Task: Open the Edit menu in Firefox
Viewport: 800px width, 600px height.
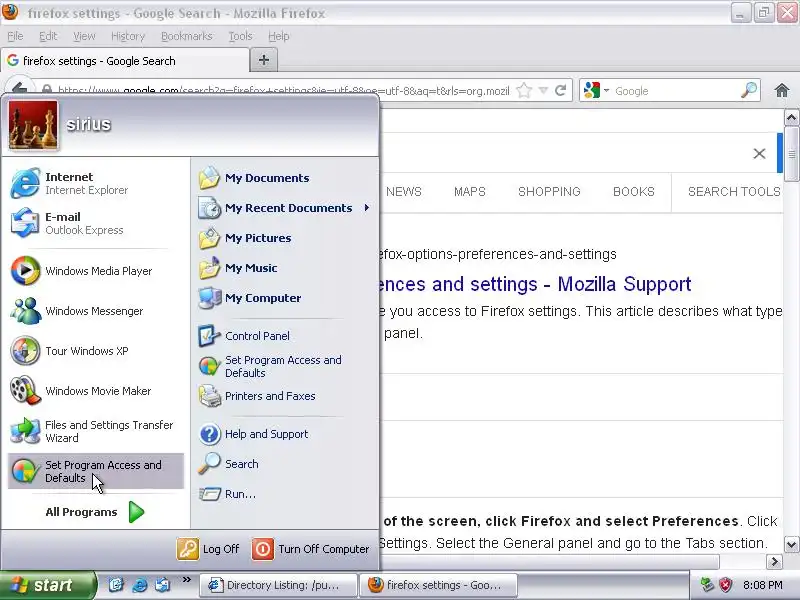Action: coord(48,36)
